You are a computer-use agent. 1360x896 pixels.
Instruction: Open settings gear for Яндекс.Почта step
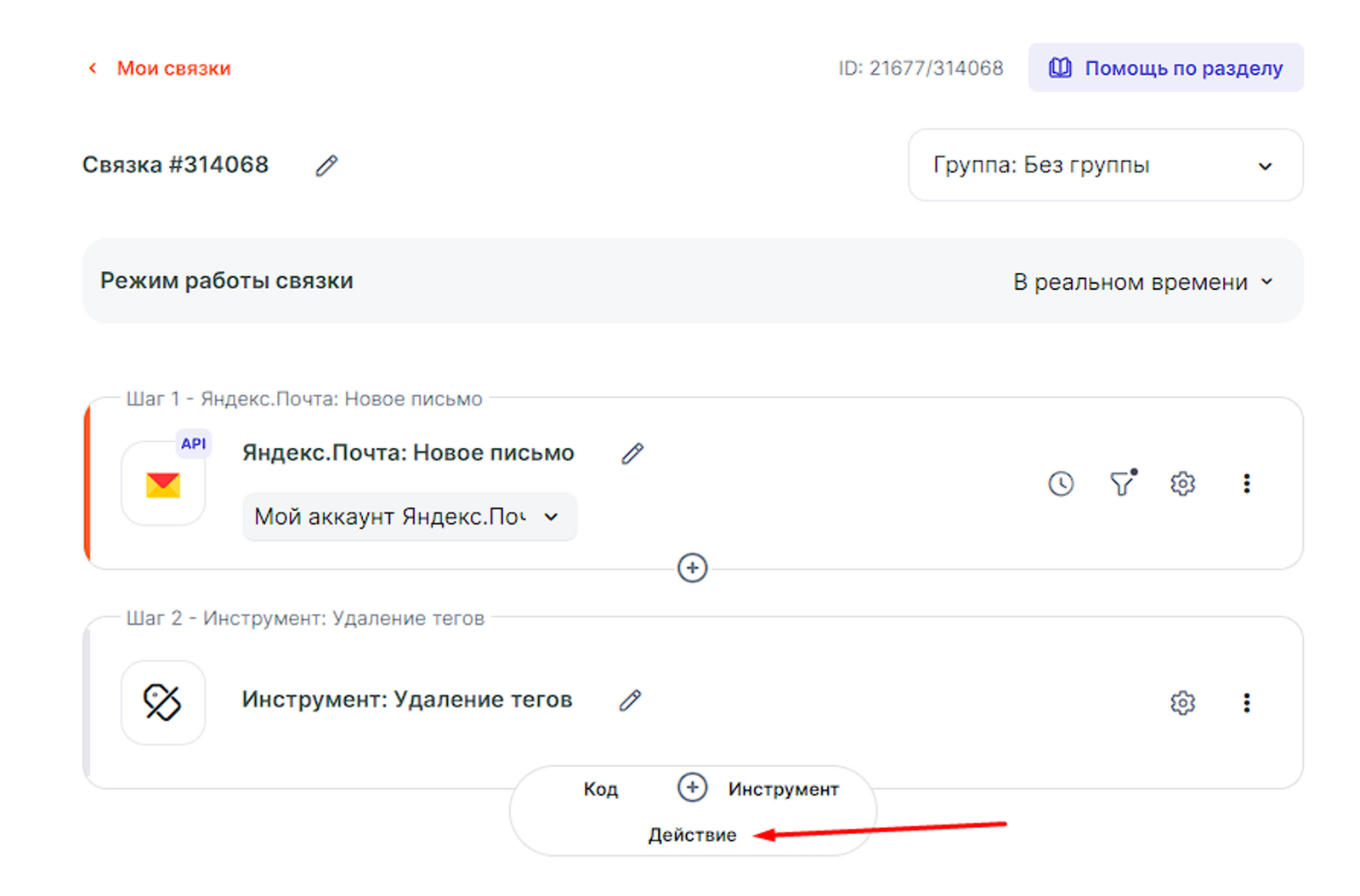1182,484
